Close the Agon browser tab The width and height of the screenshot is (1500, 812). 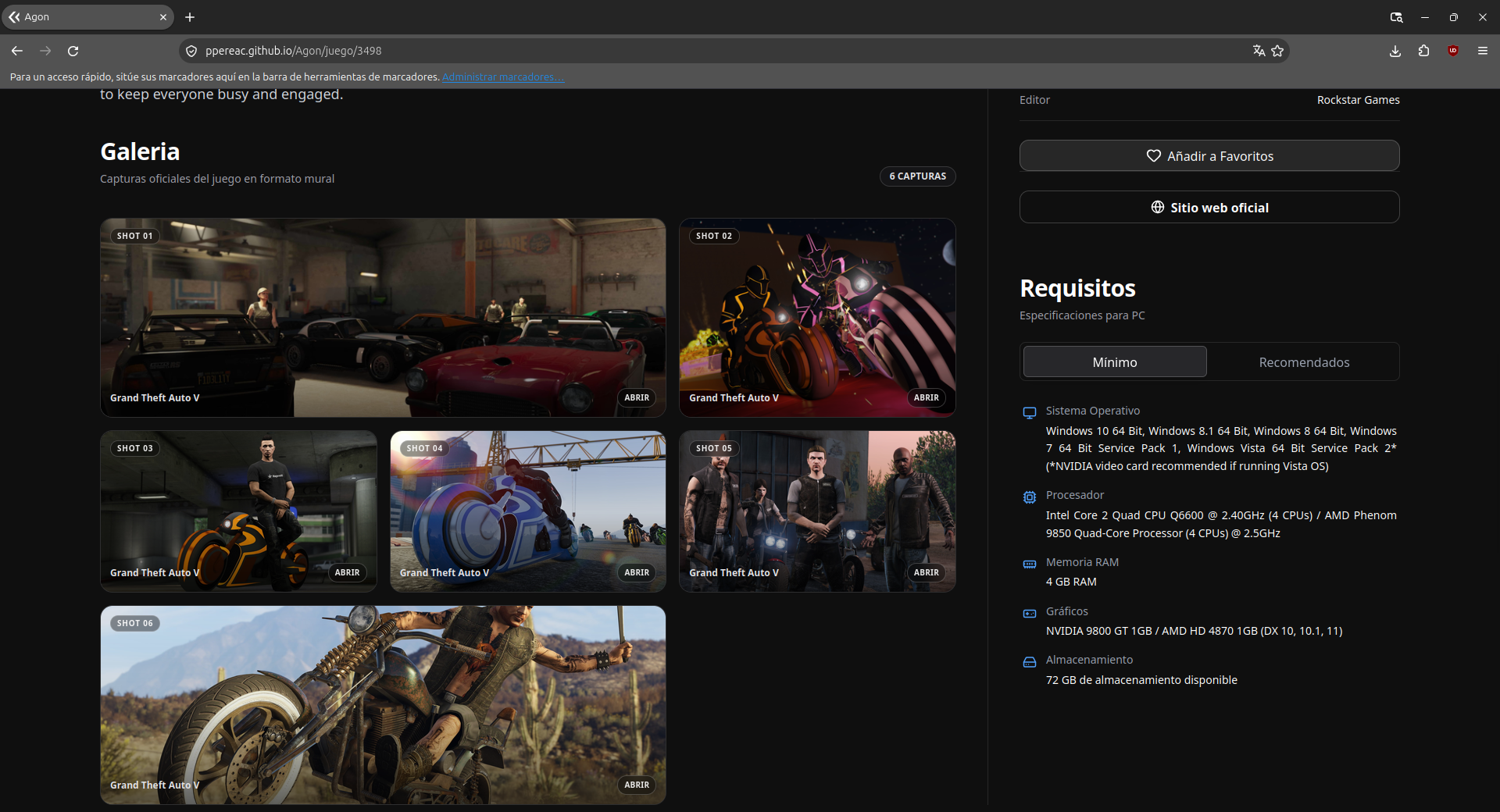pyautogui.click(x=163, y=17)
